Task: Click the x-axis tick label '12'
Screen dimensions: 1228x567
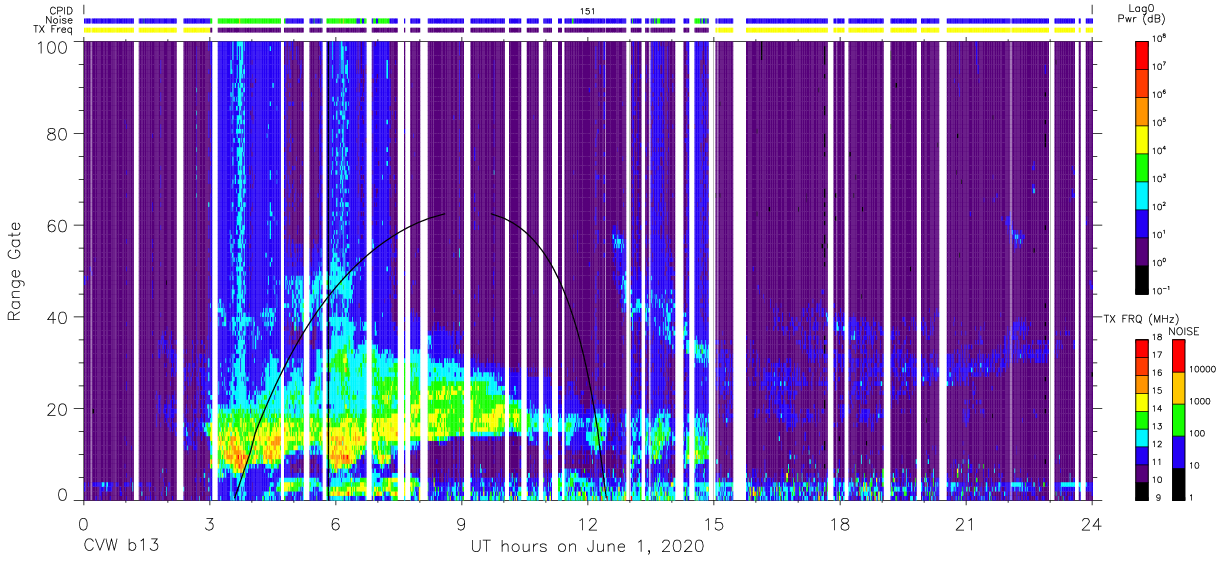Action: (x=587, y=523)
